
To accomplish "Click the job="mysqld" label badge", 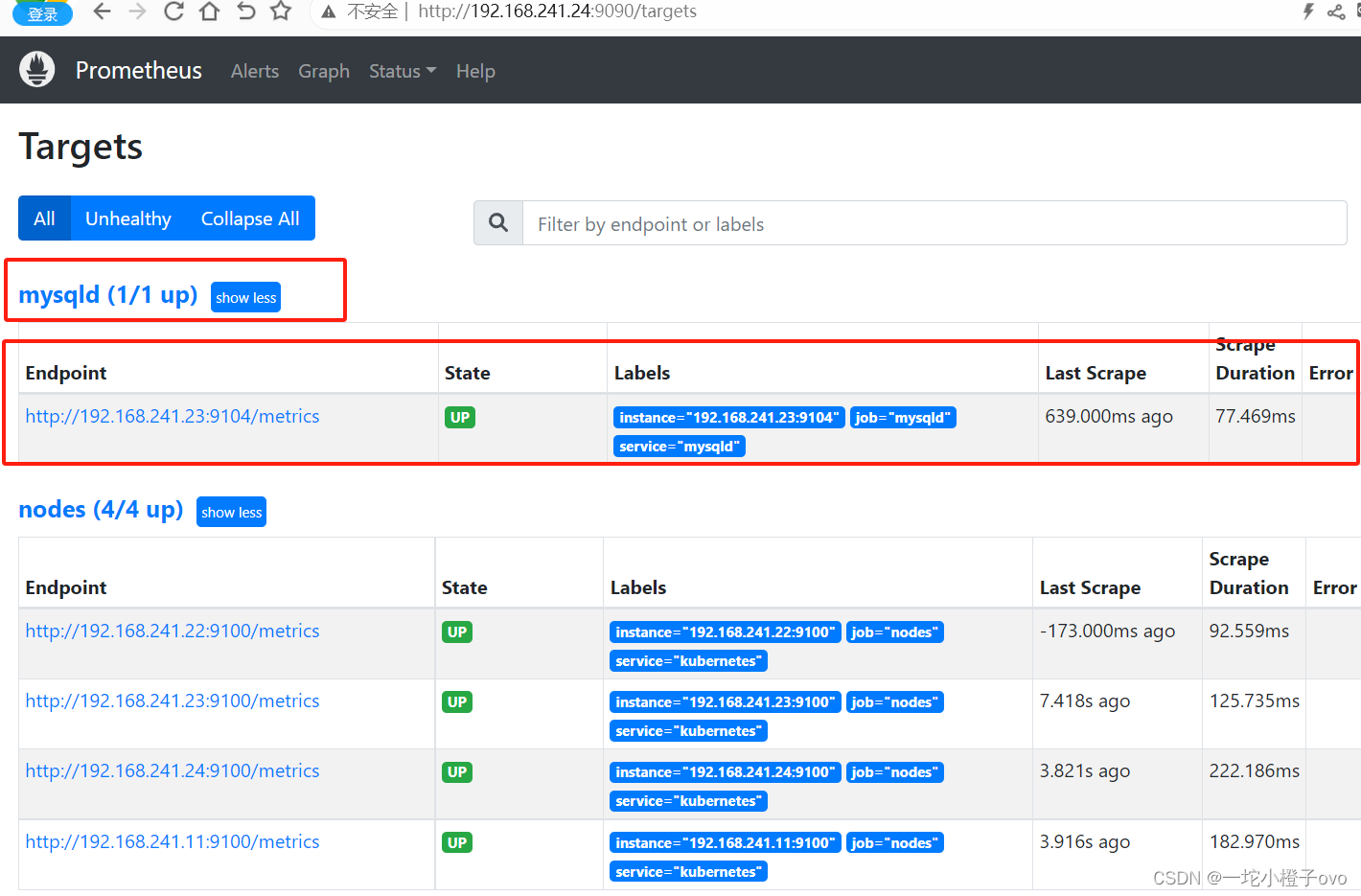I will [x=903, y=417].
